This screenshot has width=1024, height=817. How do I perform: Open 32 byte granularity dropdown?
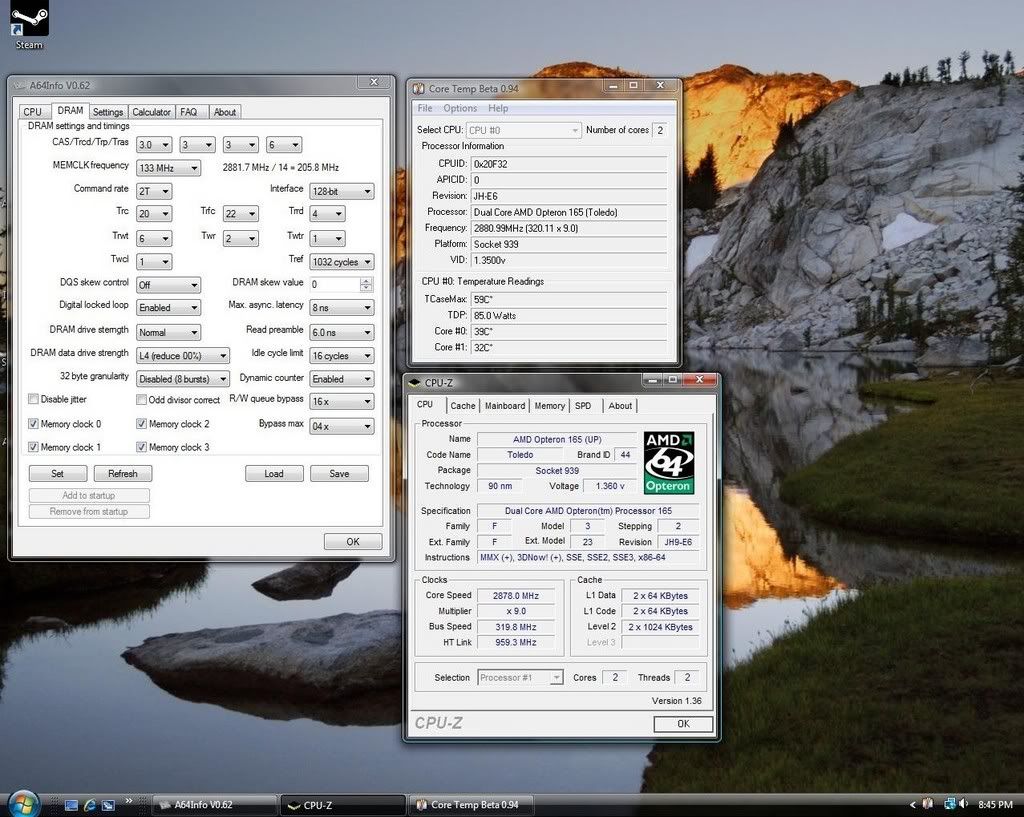click(x=183, y=379)
